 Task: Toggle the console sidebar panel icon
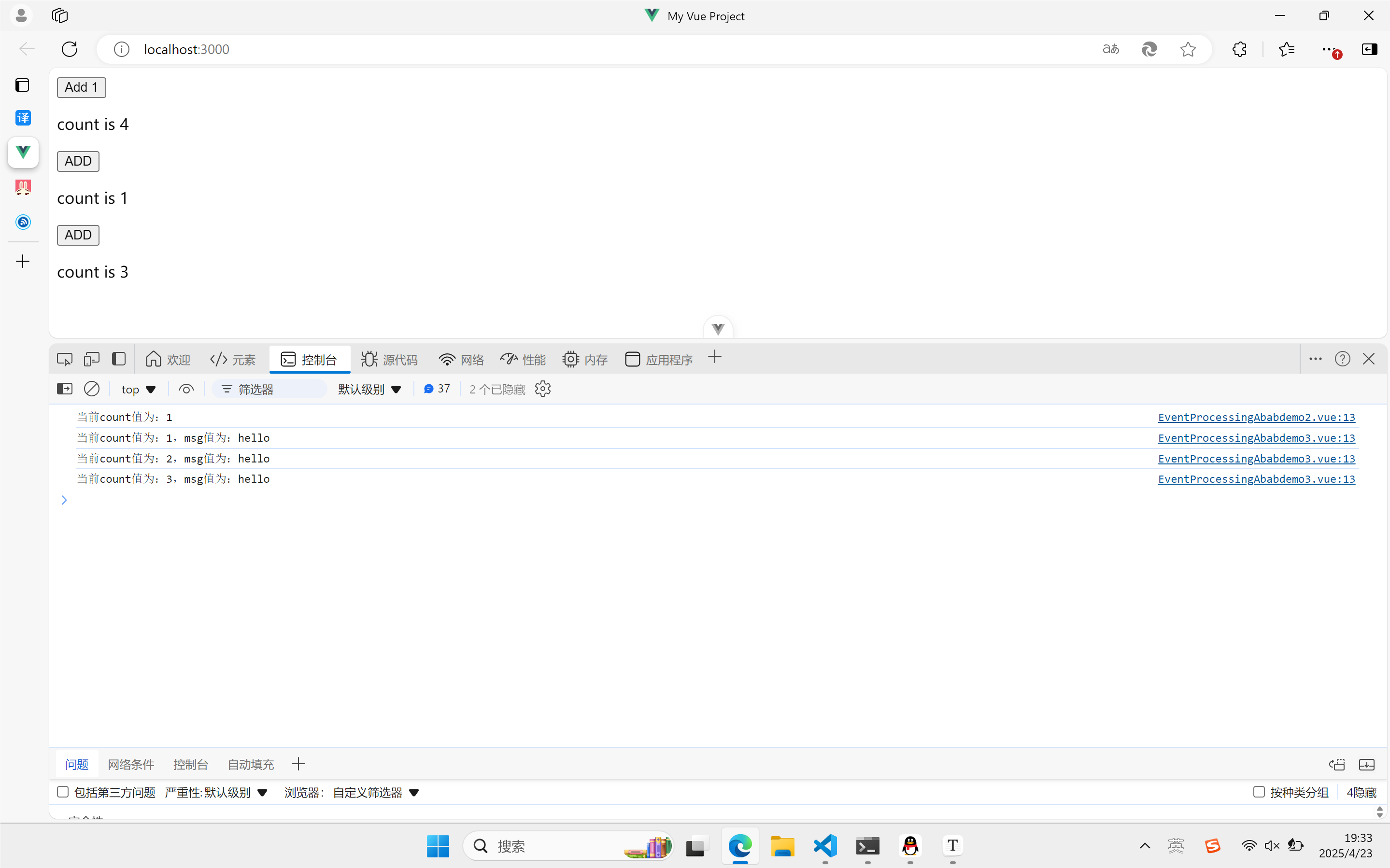tap(65, 389)
